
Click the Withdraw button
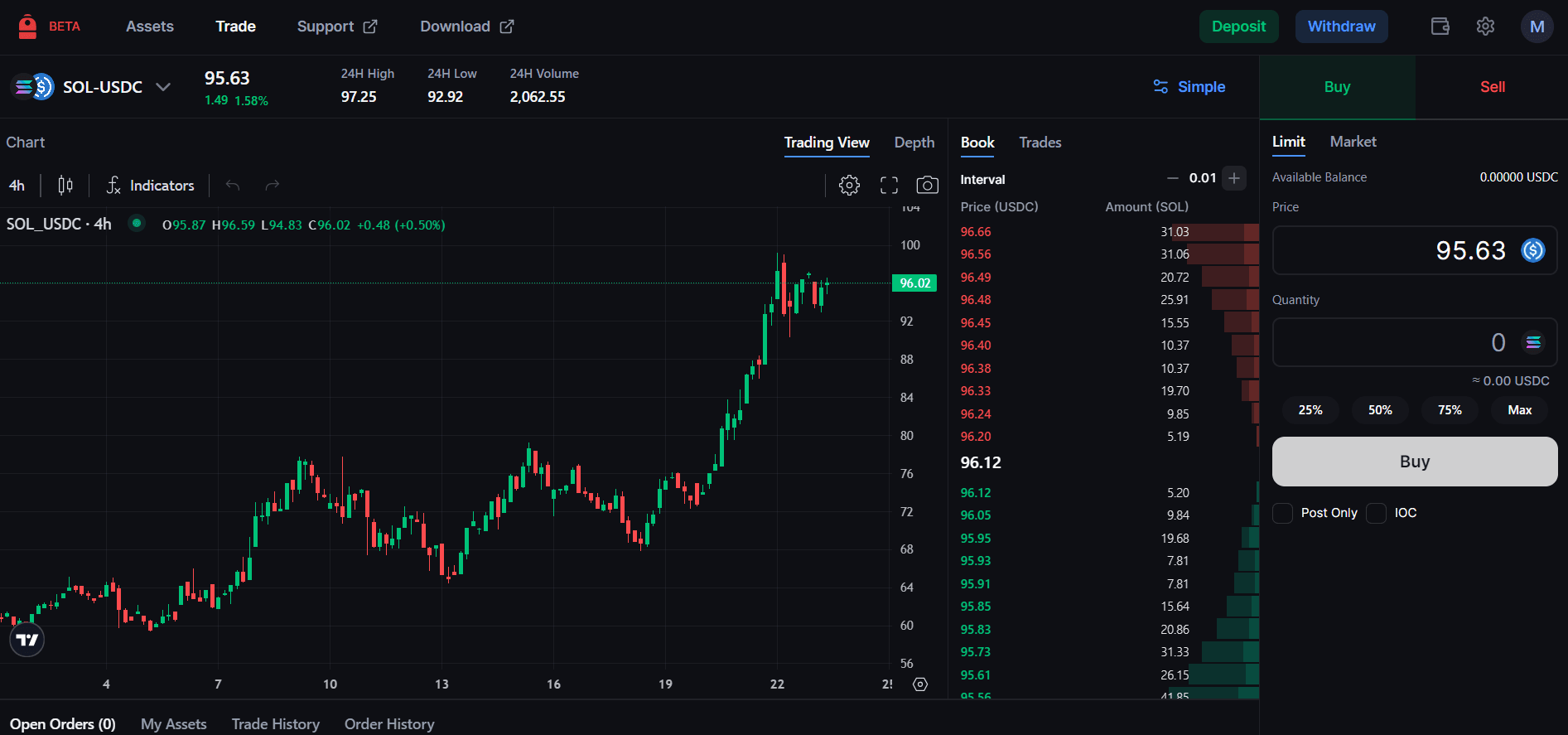click(1341, 27)
